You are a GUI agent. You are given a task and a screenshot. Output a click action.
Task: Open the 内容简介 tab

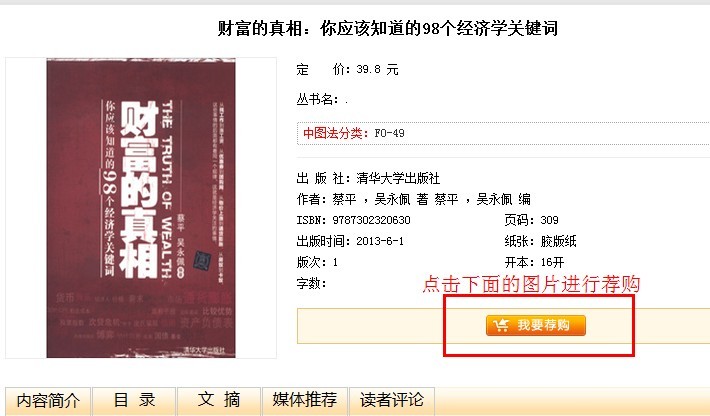[x=48, y=401]
